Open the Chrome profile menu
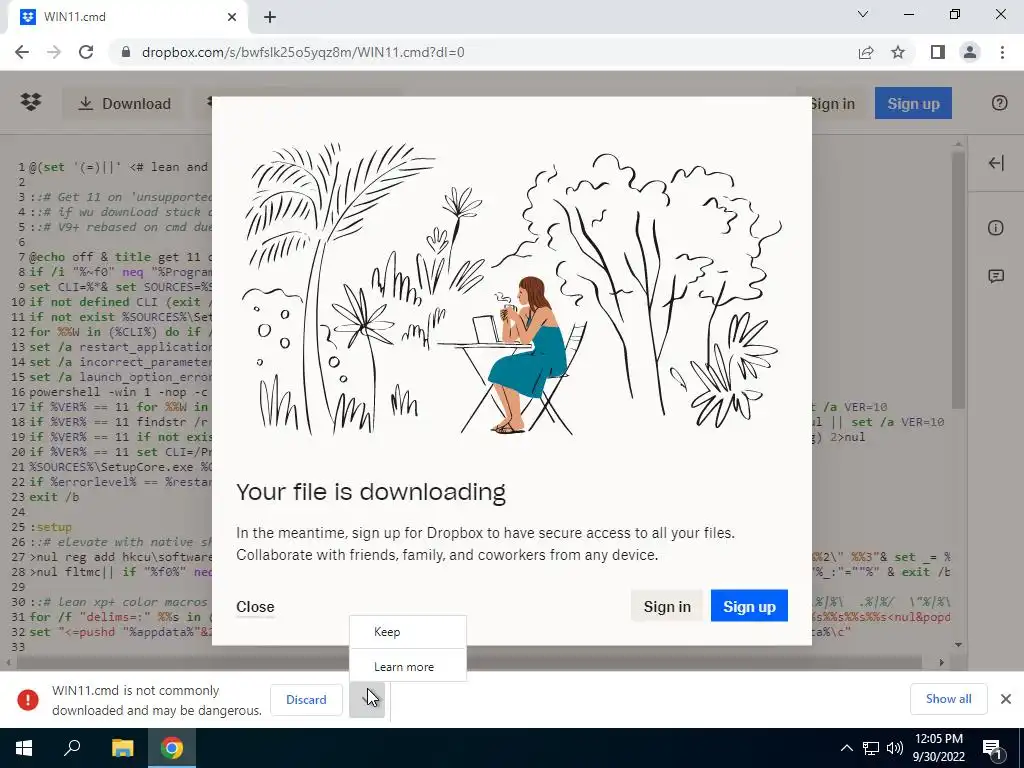Image resolution: width=1024 pixels, height=768 pixels. [970, 52]
